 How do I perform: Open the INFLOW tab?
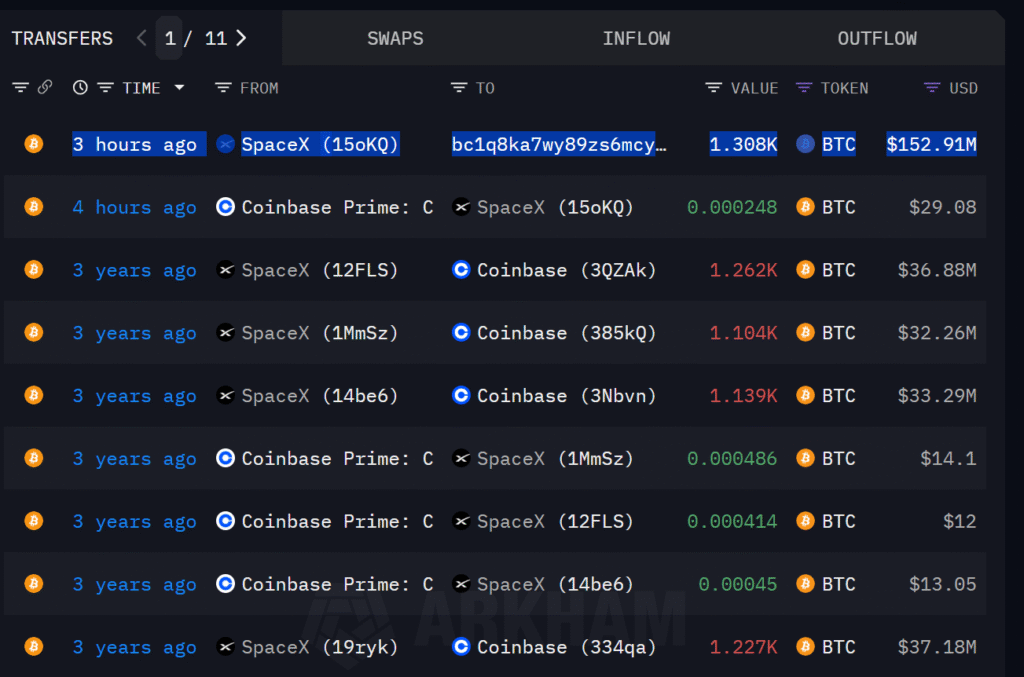point(636,39)
